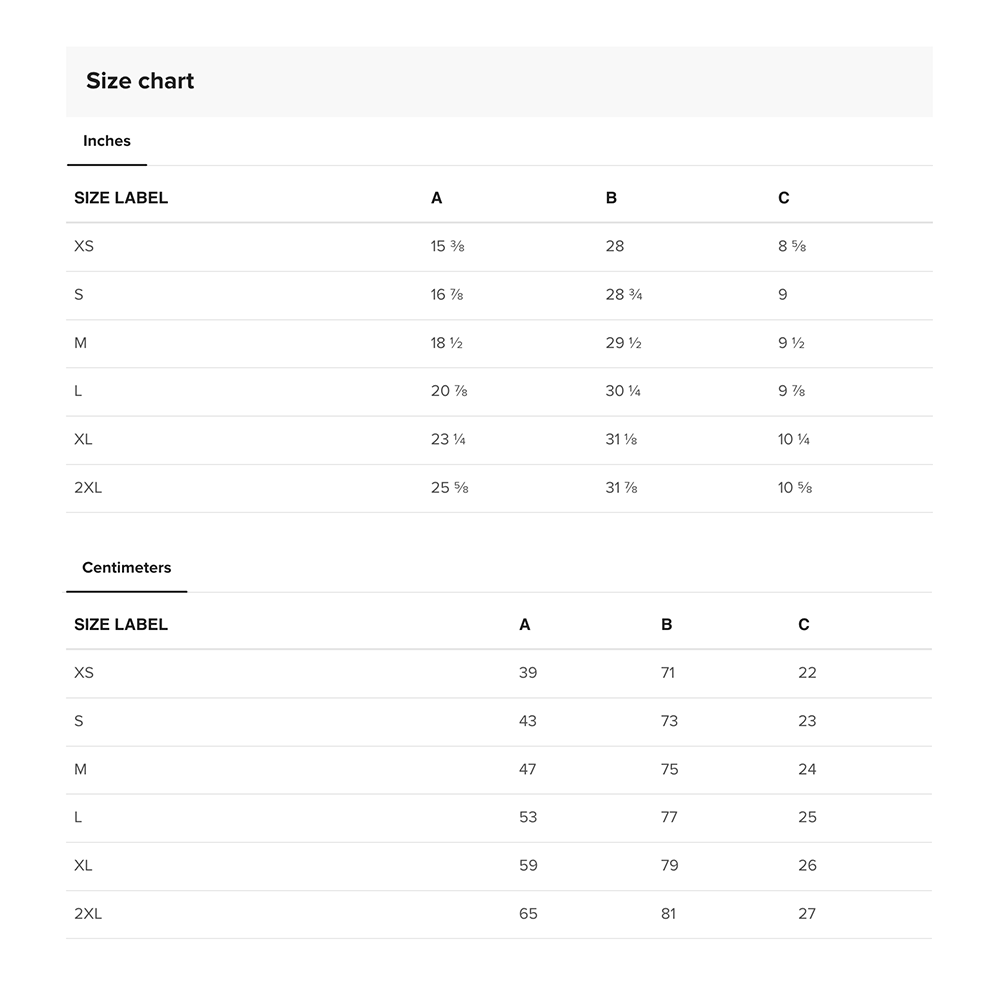Viewport: 1000px width, 1000px height.
Task: Click column A header in inches table
Action: point(436,198)
